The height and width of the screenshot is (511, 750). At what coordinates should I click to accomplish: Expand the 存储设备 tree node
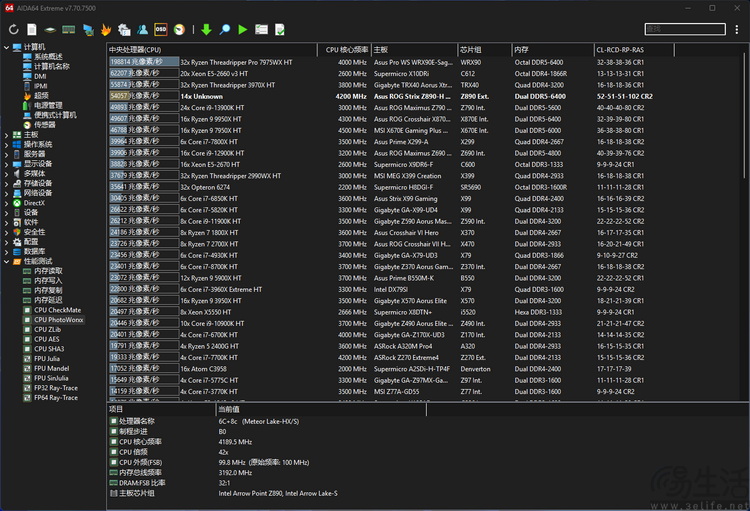[x=6, y=183]
